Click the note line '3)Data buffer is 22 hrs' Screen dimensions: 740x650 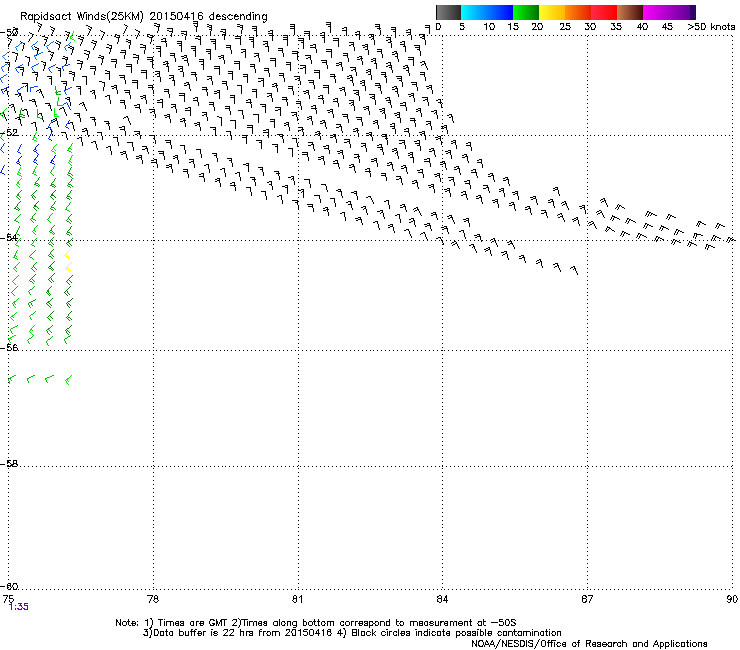(x=352, y=633)
